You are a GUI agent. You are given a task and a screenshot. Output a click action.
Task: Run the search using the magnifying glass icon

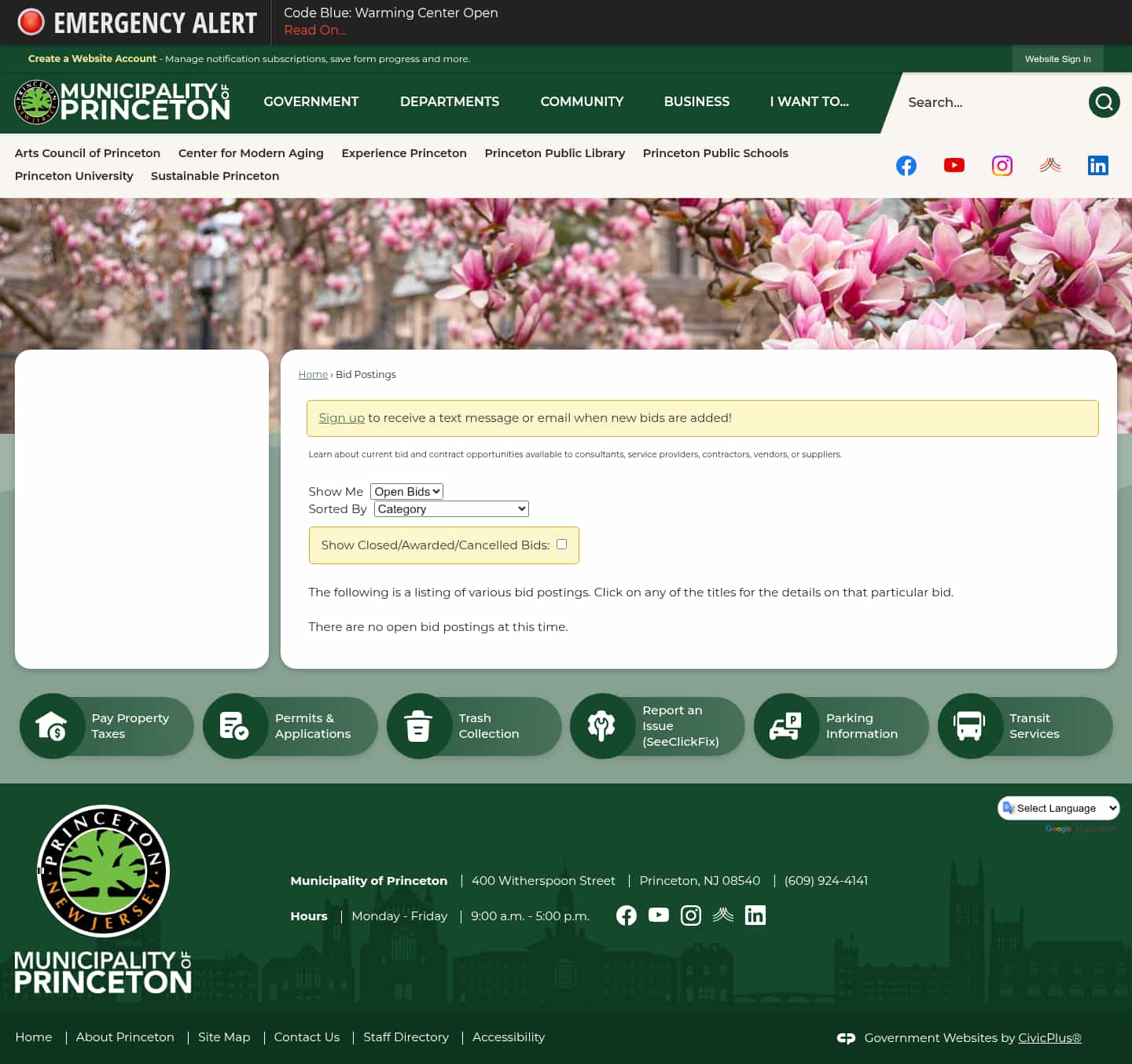tap(1104, 102)
